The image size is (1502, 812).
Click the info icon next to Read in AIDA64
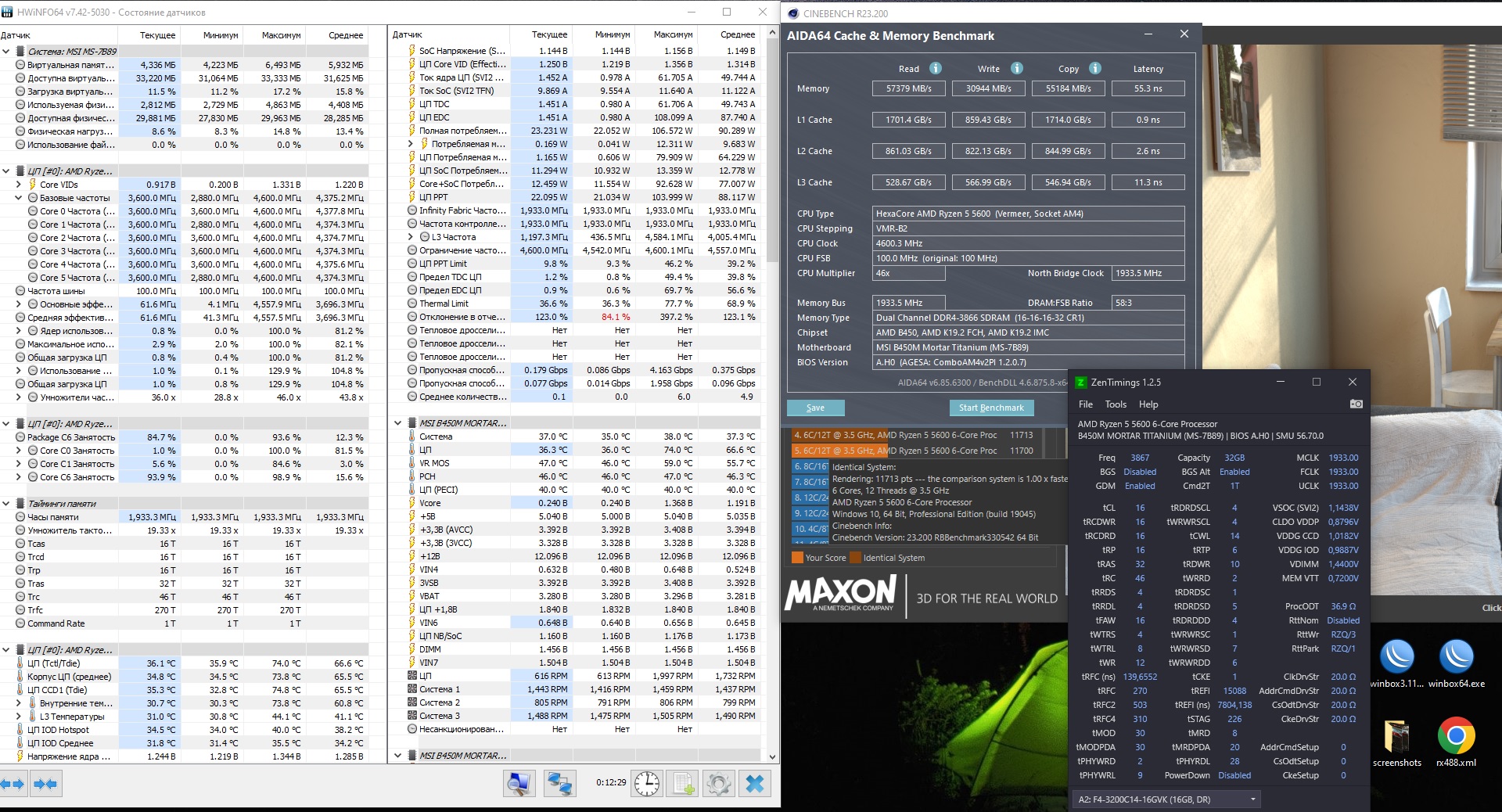pyautogui.click(x=936, y=68)
